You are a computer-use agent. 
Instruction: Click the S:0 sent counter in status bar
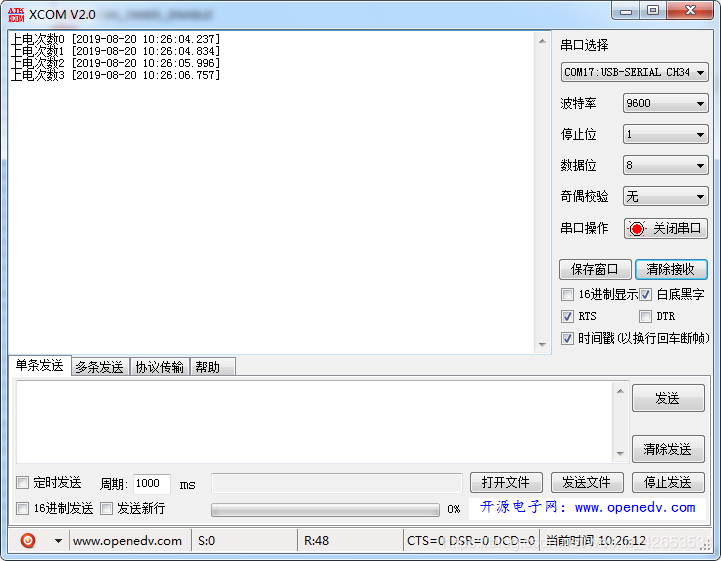206,541
